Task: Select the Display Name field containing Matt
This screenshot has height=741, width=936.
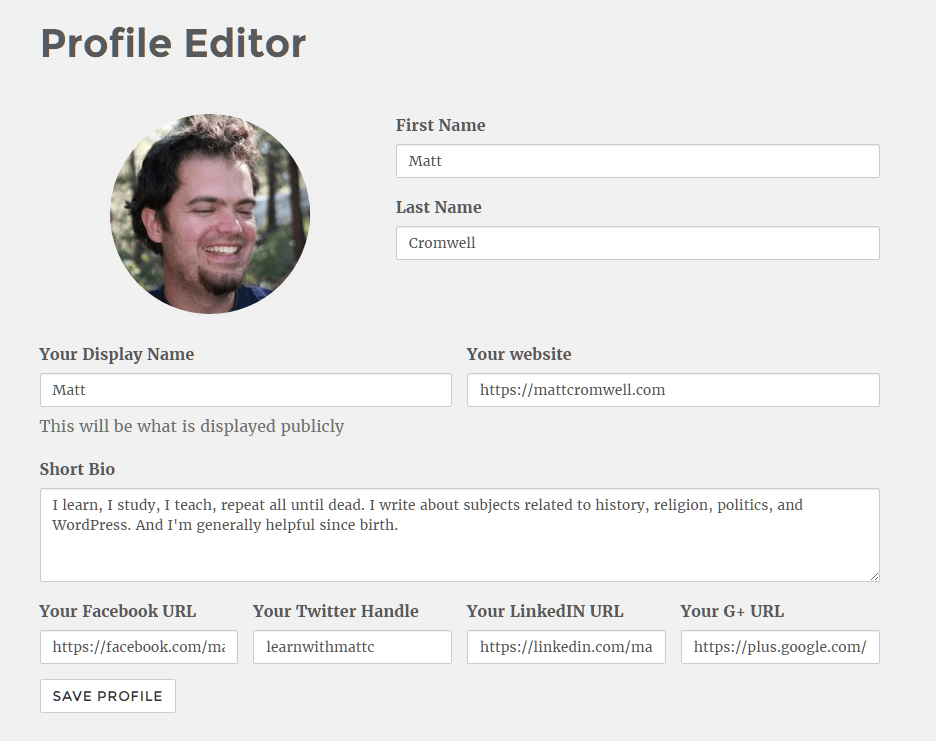Action: click(x=245, y=390)
